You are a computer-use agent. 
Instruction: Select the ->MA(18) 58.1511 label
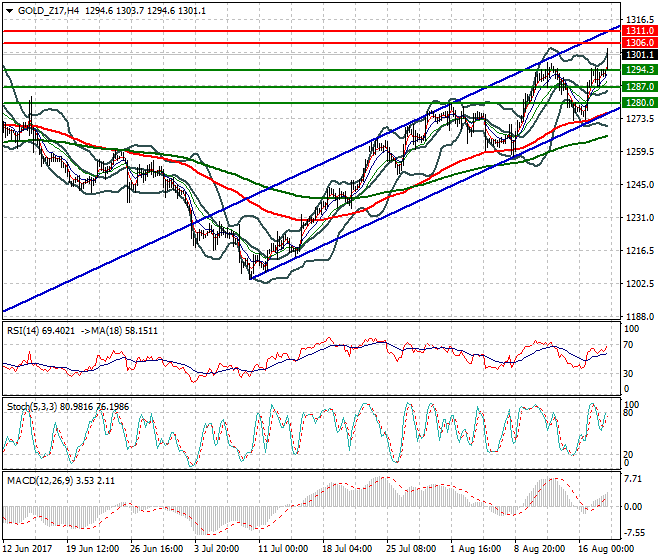tap(118, 331)
